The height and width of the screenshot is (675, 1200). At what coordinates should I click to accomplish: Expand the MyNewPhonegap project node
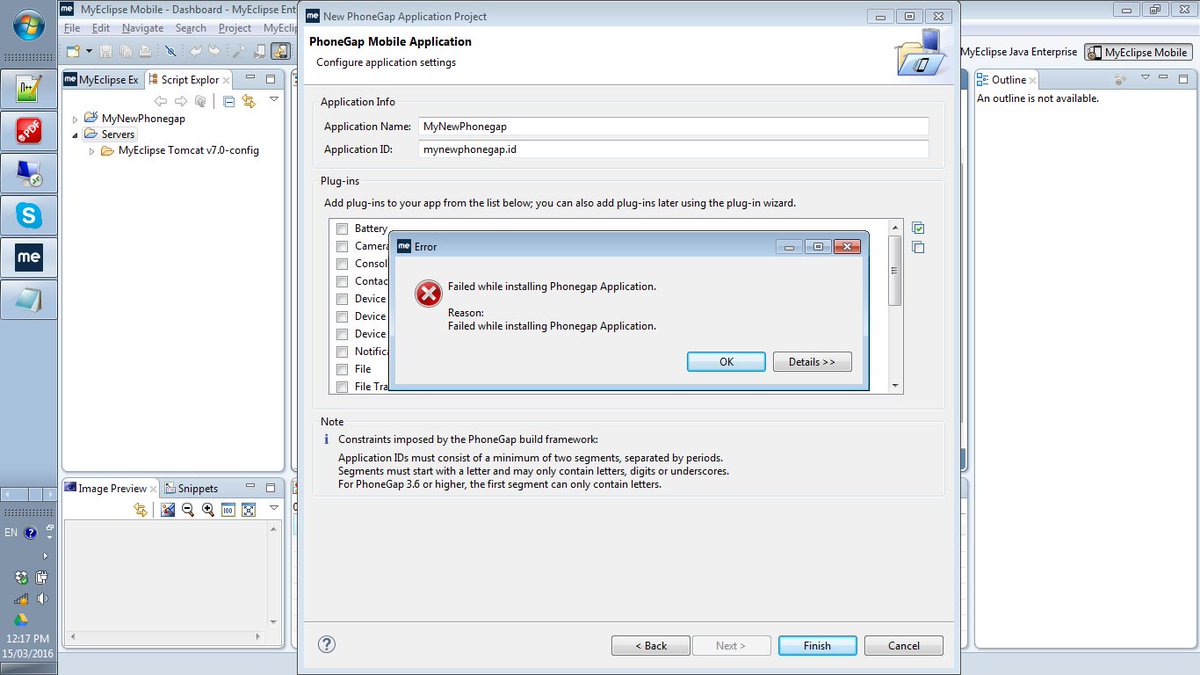[75, 119]
